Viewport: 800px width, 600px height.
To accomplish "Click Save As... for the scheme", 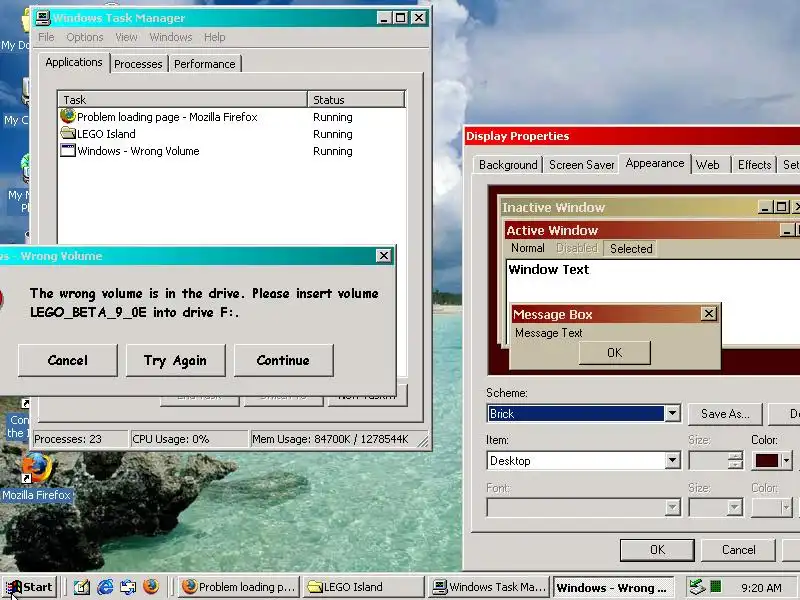I will click(725, 414).
